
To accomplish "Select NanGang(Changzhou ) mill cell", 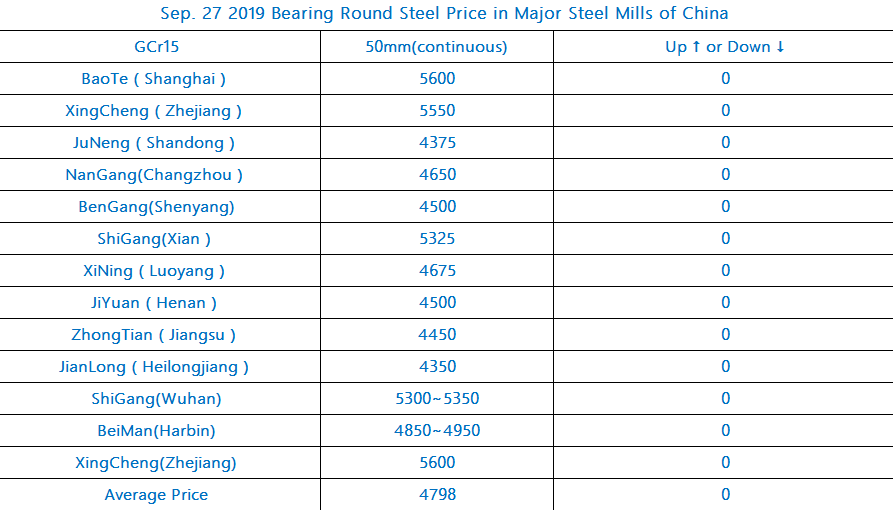I will [154, 175].
